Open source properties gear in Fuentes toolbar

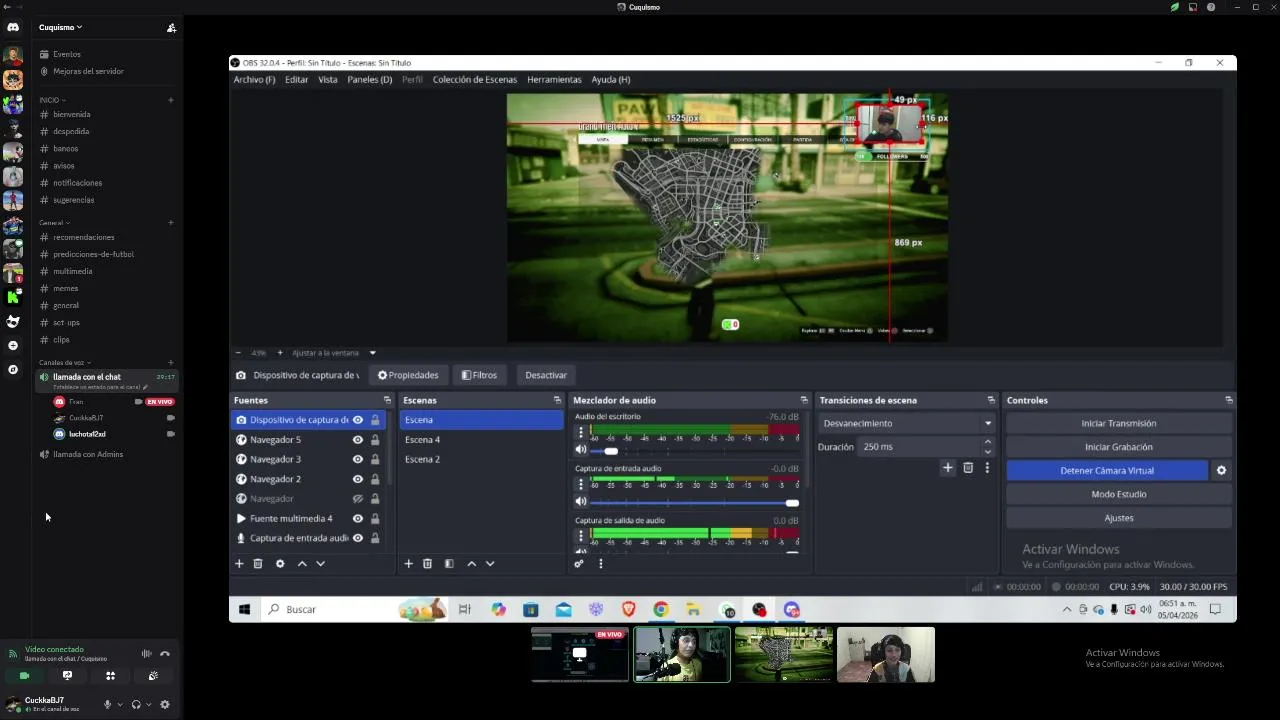(280, 564)
